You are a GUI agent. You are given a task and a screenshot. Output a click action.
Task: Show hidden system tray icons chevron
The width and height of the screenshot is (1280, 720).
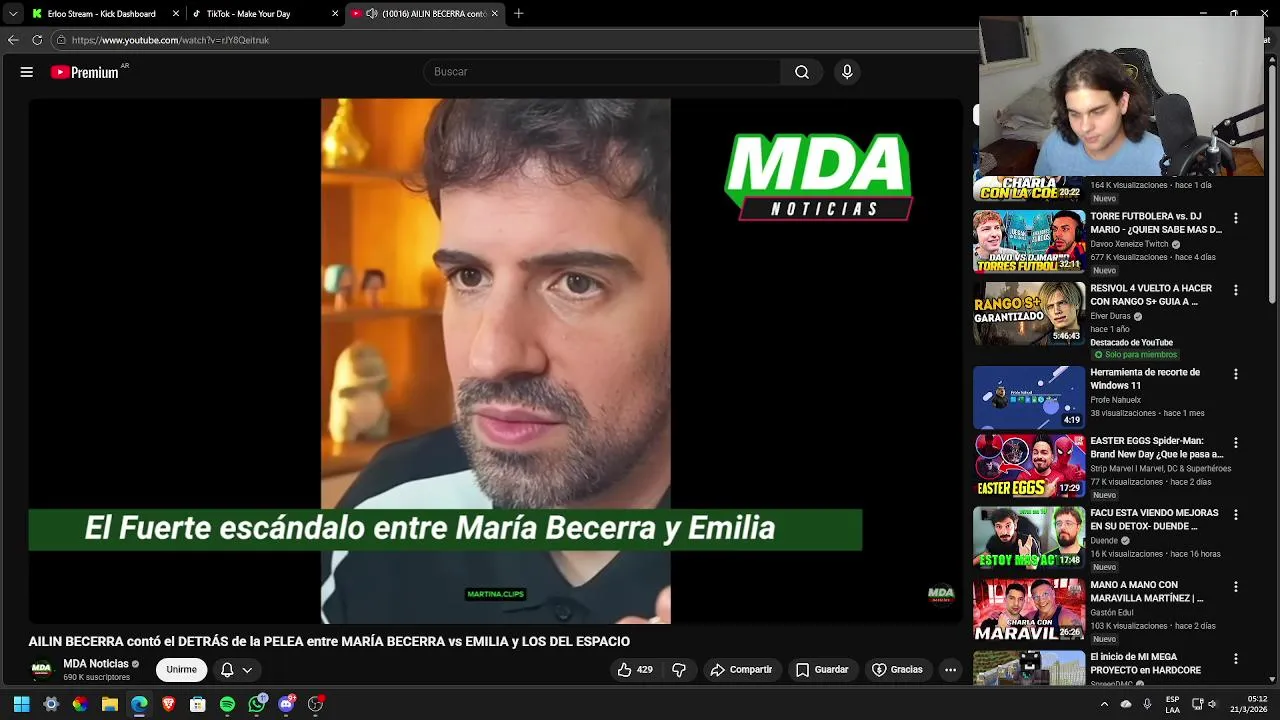pos(1104,704)
